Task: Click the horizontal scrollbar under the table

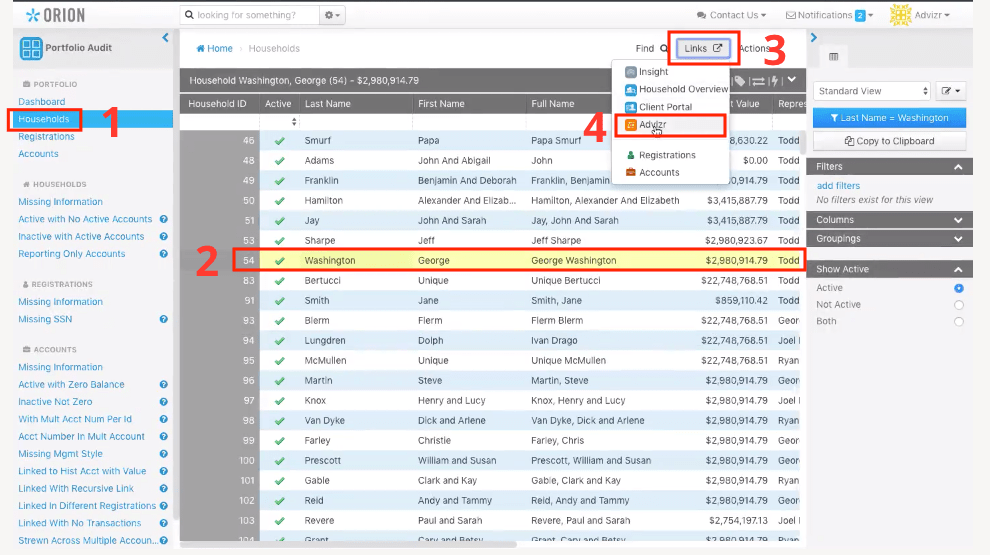Action: tap(348, 545)
